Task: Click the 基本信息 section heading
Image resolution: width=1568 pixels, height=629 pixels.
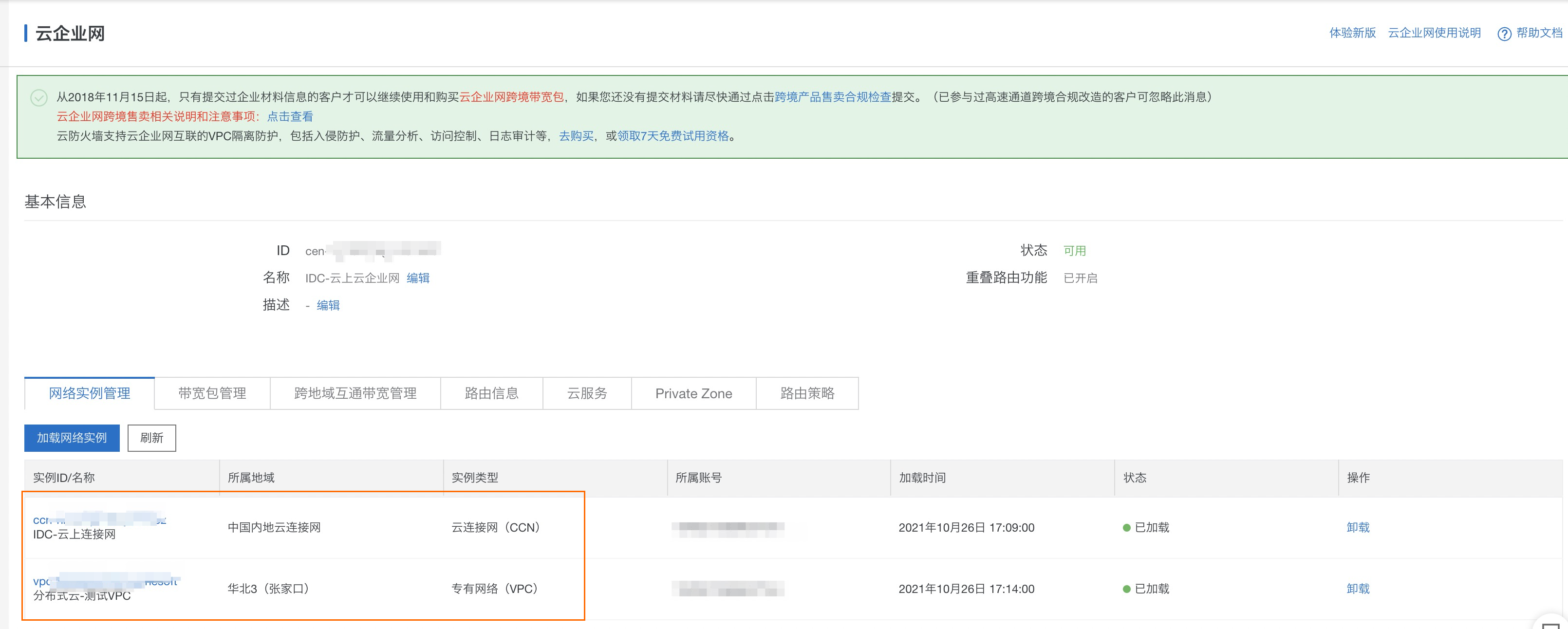Action: [56, 202]
